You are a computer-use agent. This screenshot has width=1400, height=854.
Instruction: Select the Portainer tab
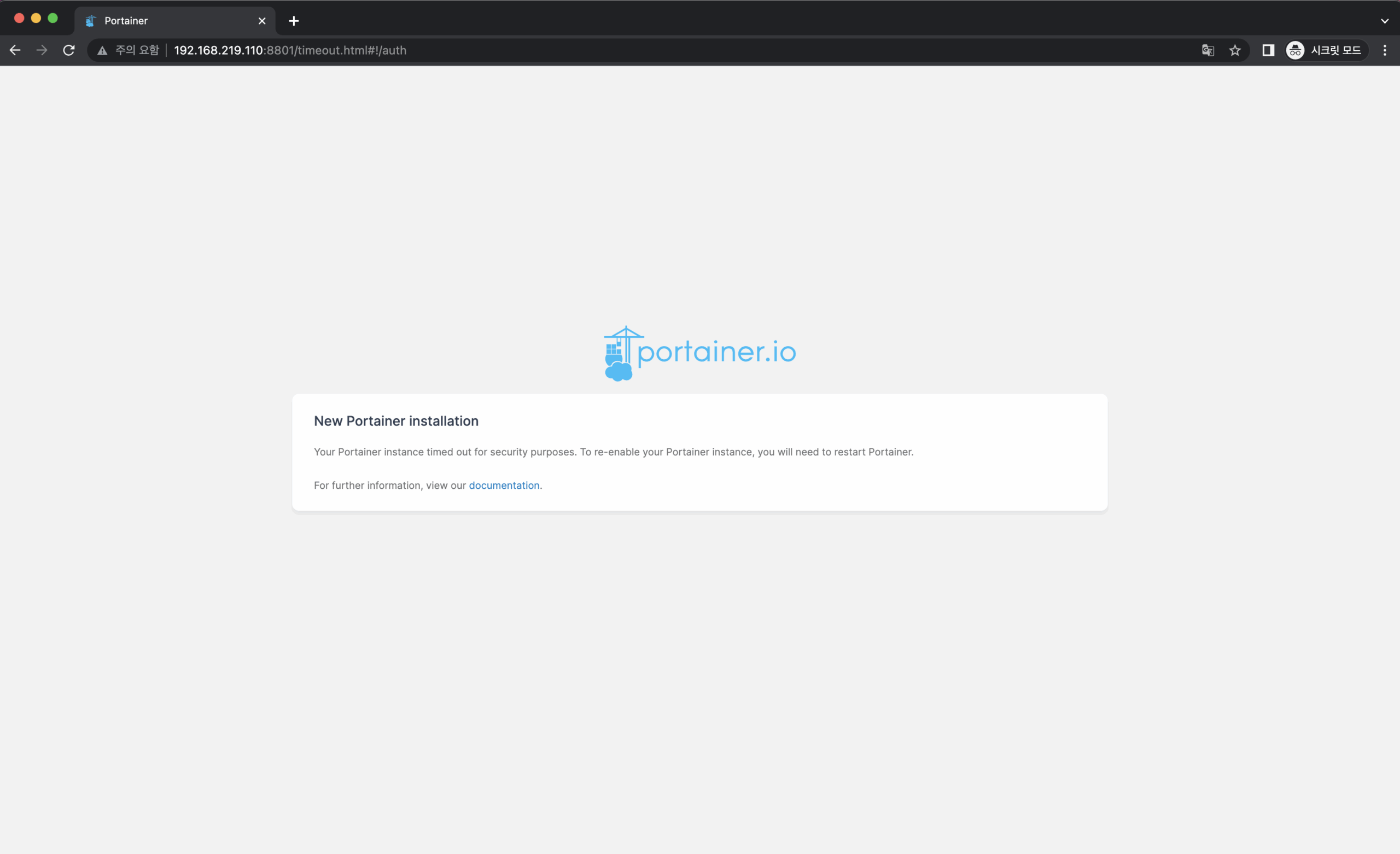pyautogui.click(x=175, y=21)
